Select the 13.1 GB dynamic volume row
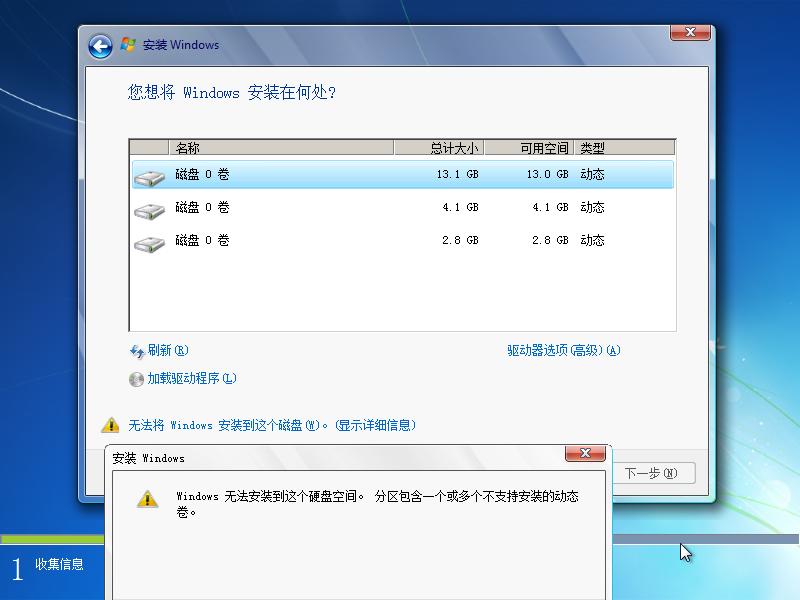This screenshot has height=600, width=800. pyautogui.click(x=300, y=173)
